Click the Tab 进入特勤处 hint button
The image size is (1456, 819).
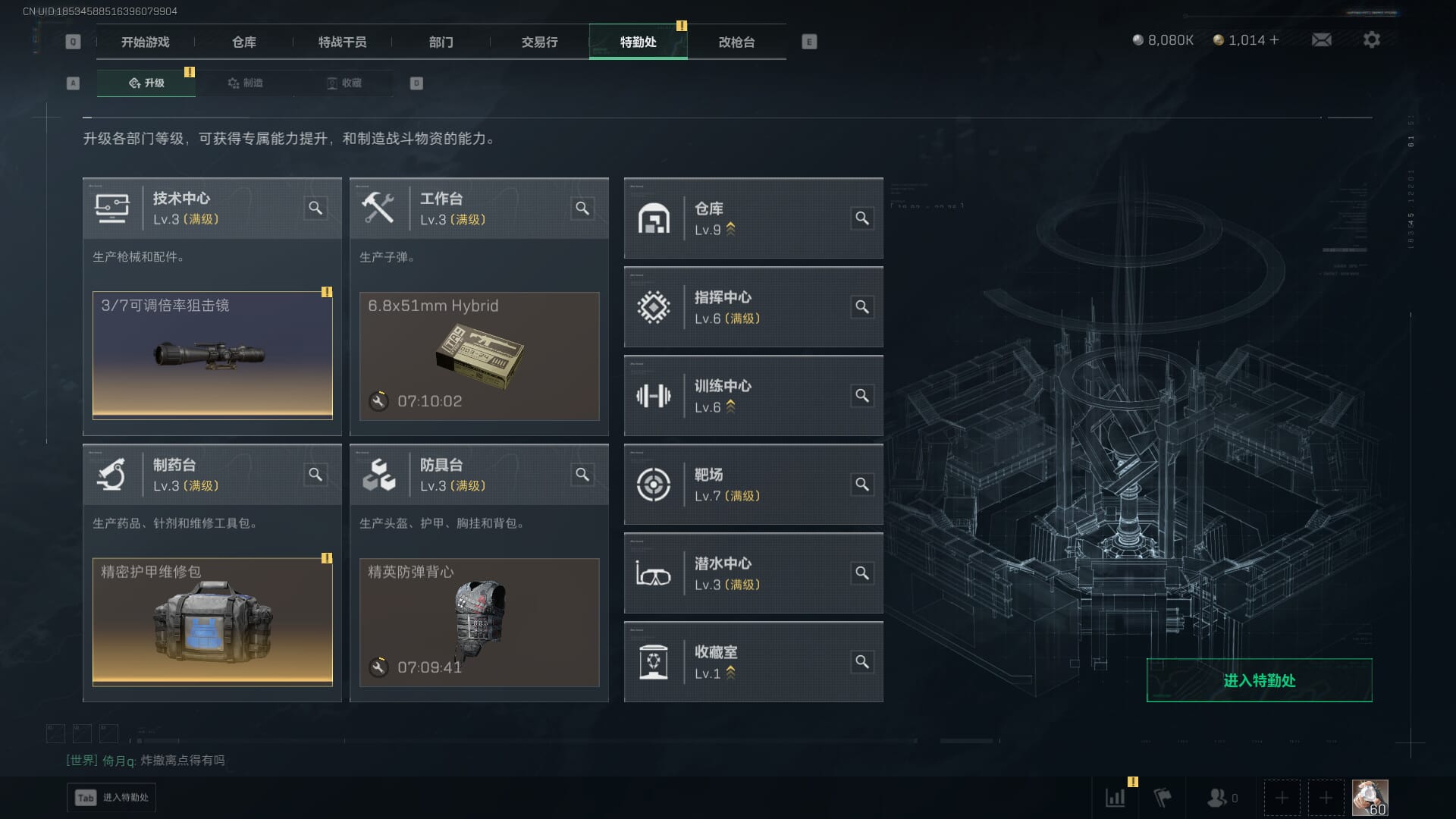click(x=111, y=798)
